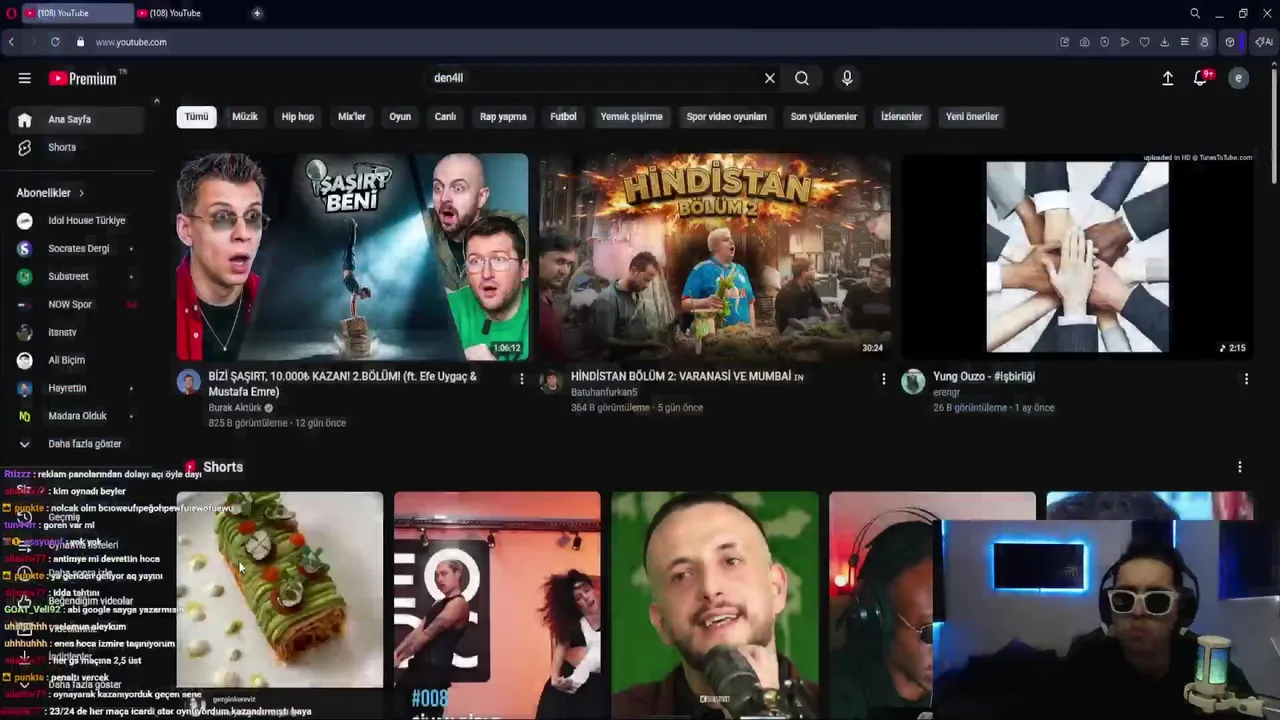Go back using browser back arrow

[x=11, y=42]
